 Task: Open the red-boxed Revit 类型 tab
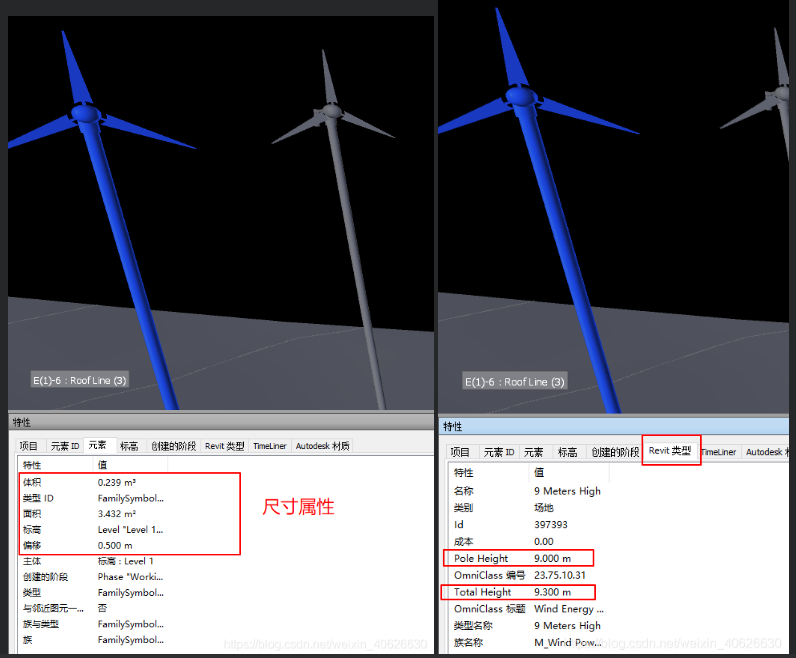click(x=670, y=451)
